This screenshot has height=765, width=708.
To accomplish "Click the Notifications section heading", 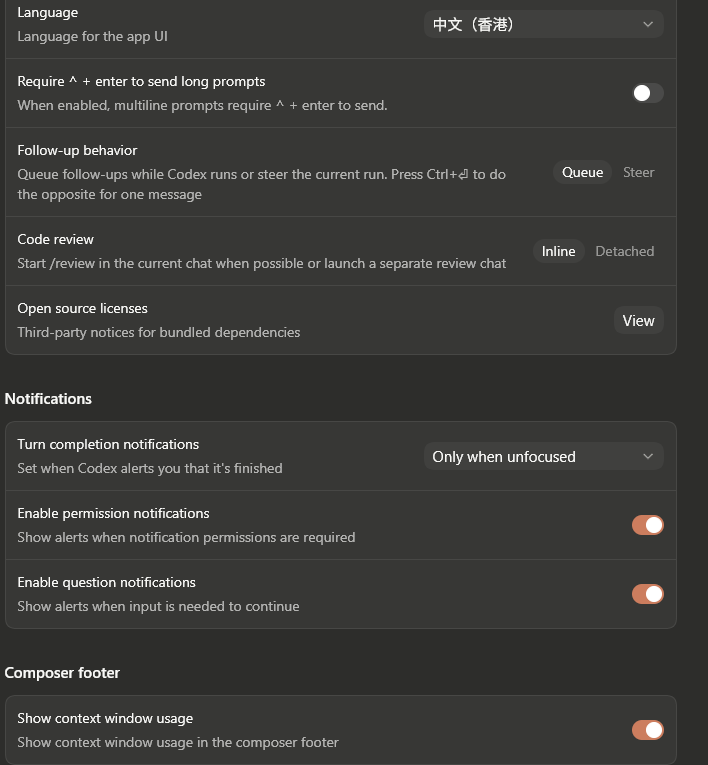I will point(48,399).
